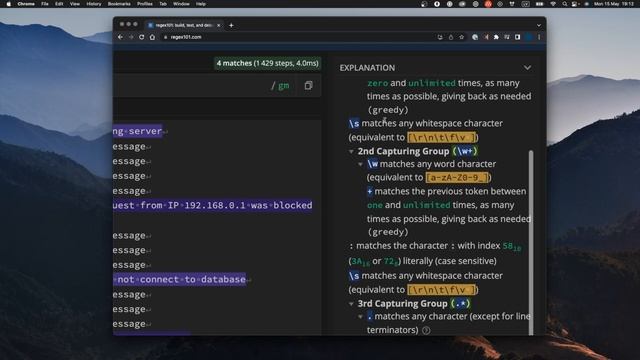
Task: Click highlighted match 'uest from IP 192.168.0.1 was blocked'
Action: (213, 205)
